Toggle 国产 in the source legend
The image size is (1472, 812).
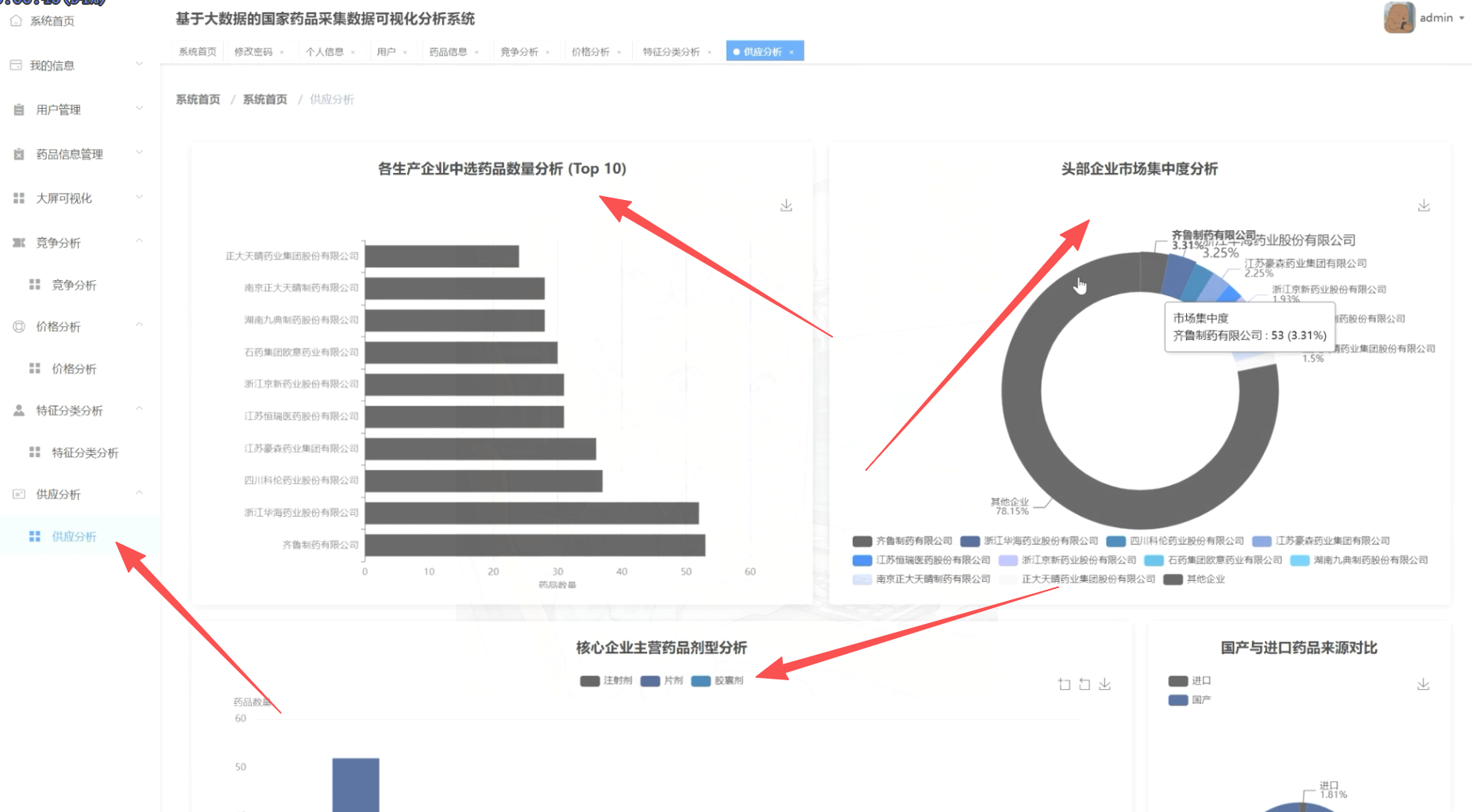click(x=1189, y=700)
